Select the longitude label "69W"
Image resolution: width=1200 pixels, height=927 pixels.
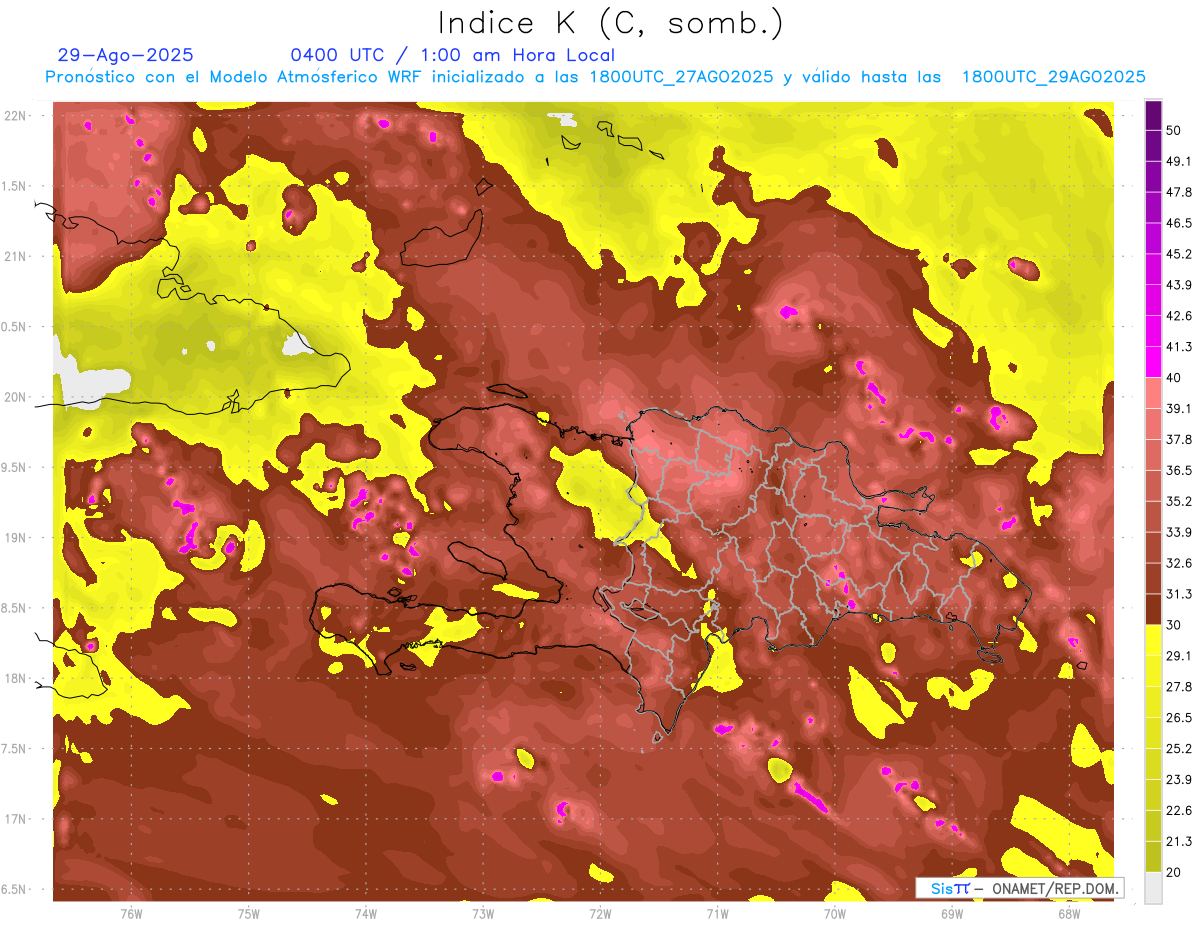pyautogui.click(x=951, y=913)
